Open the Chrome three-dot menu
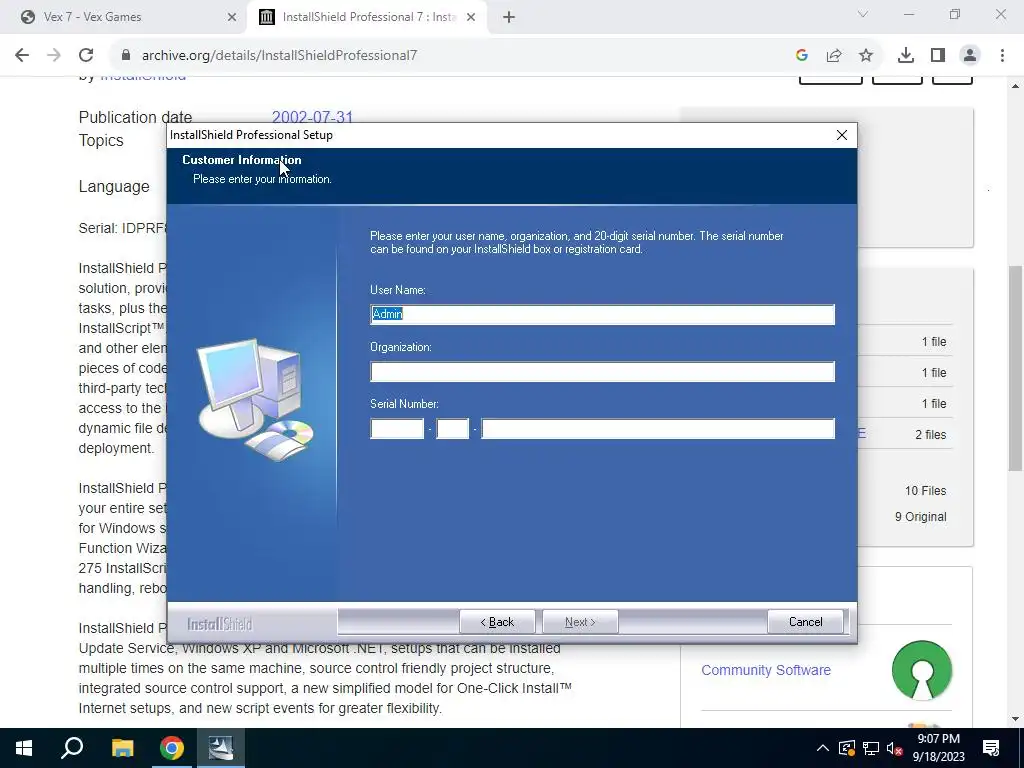This screenshot has width=1024, height=768. point(1002,56)
